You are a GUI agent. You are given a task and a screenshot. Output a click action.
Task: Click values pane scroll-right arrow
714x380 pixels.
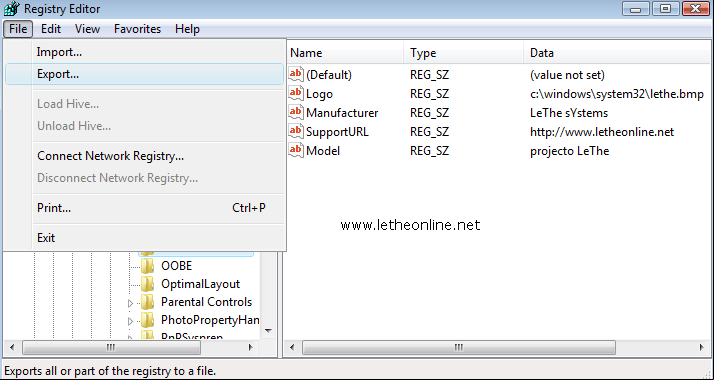click(702, 348)
